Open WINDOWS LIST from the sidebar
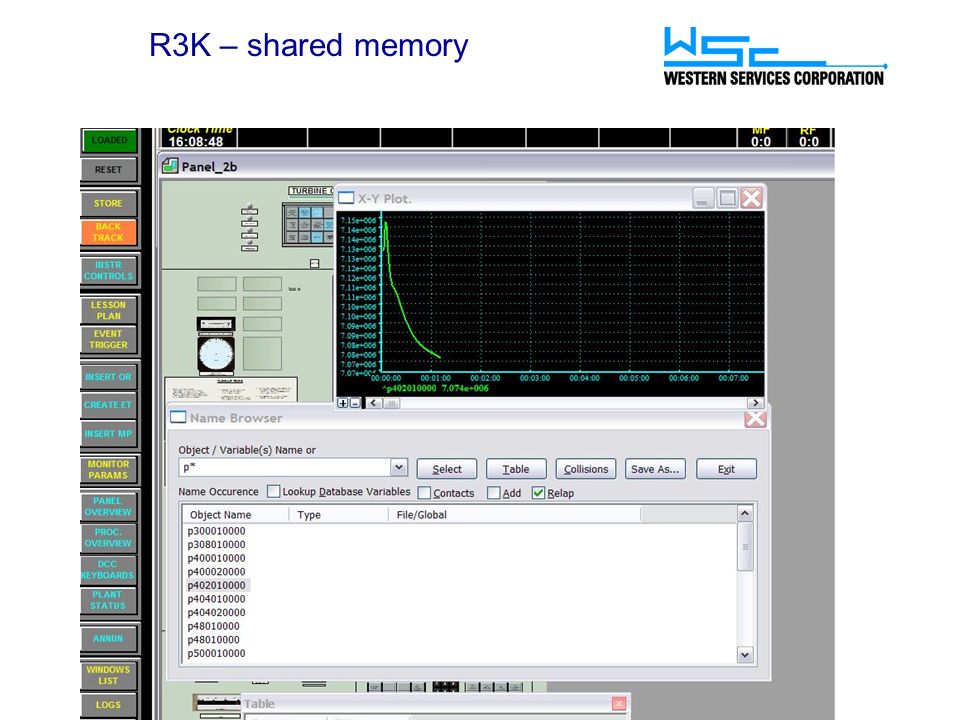 pyautogui.click(x=108, y=675)
